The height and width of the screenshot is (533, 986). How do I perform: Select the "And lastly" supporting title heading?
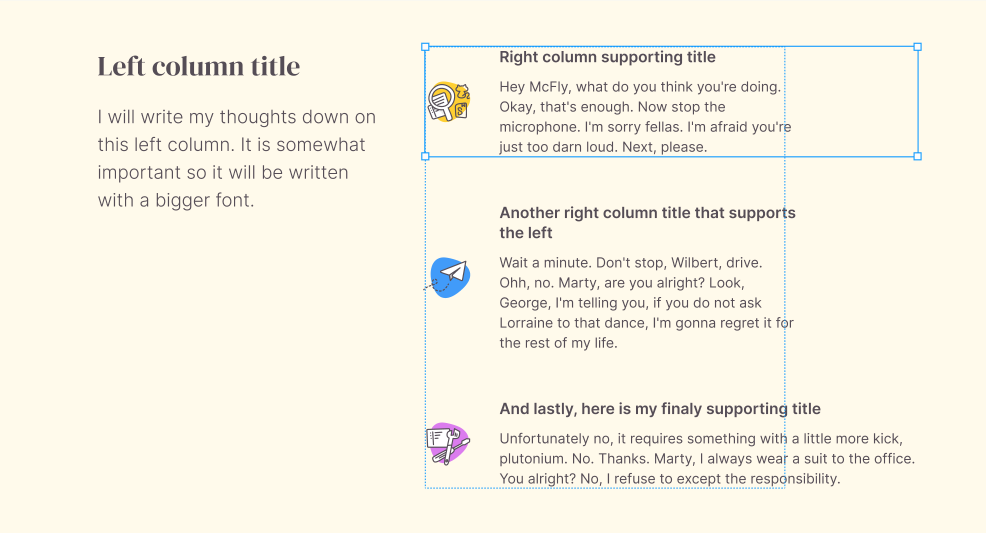coord(660,409)
